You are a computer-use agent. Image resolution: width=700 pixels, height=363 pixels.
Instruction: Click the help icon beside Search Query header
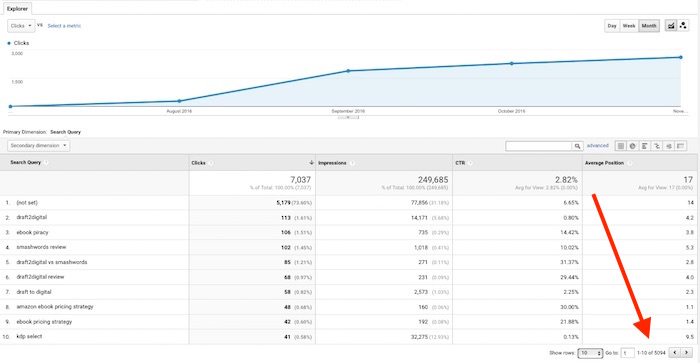(46, 163)
